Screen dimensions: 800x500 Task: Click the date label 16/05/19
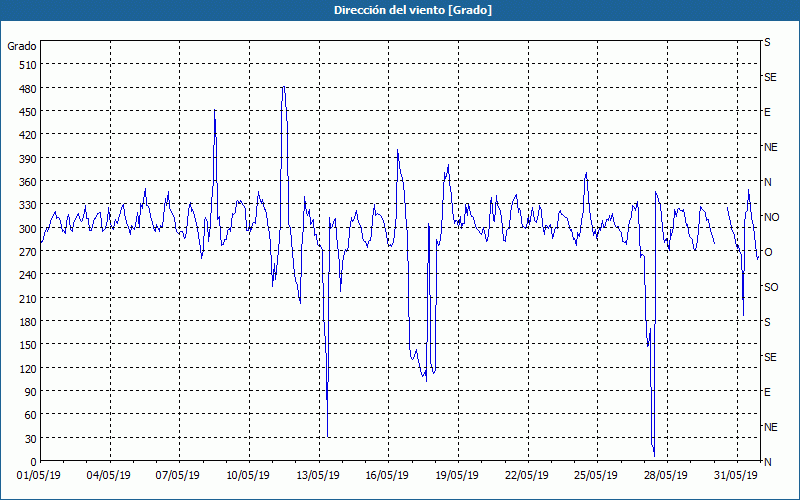tap(387, 476)
